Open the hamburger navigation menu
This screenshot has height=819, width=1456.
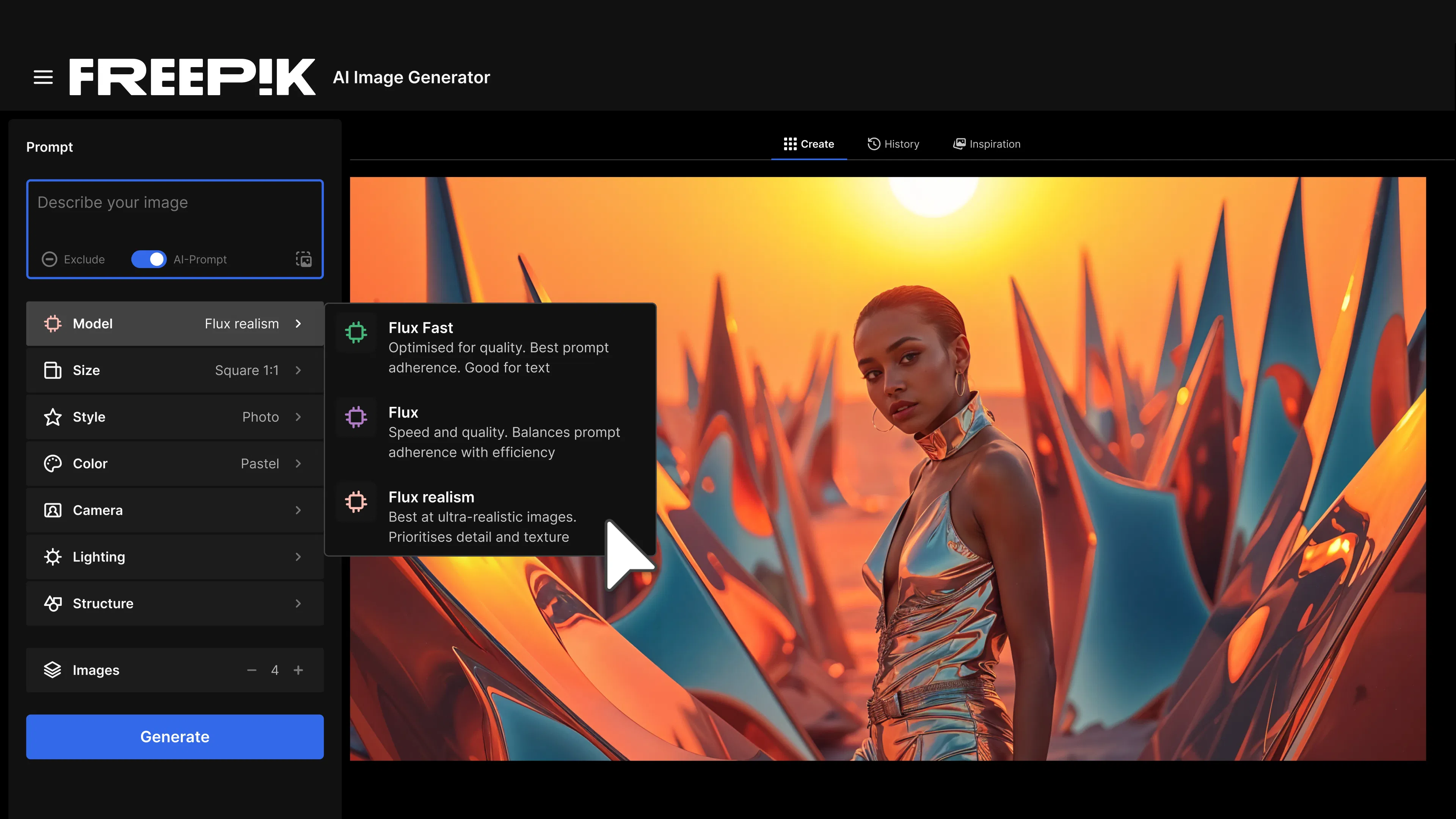[x=43, y=77]
